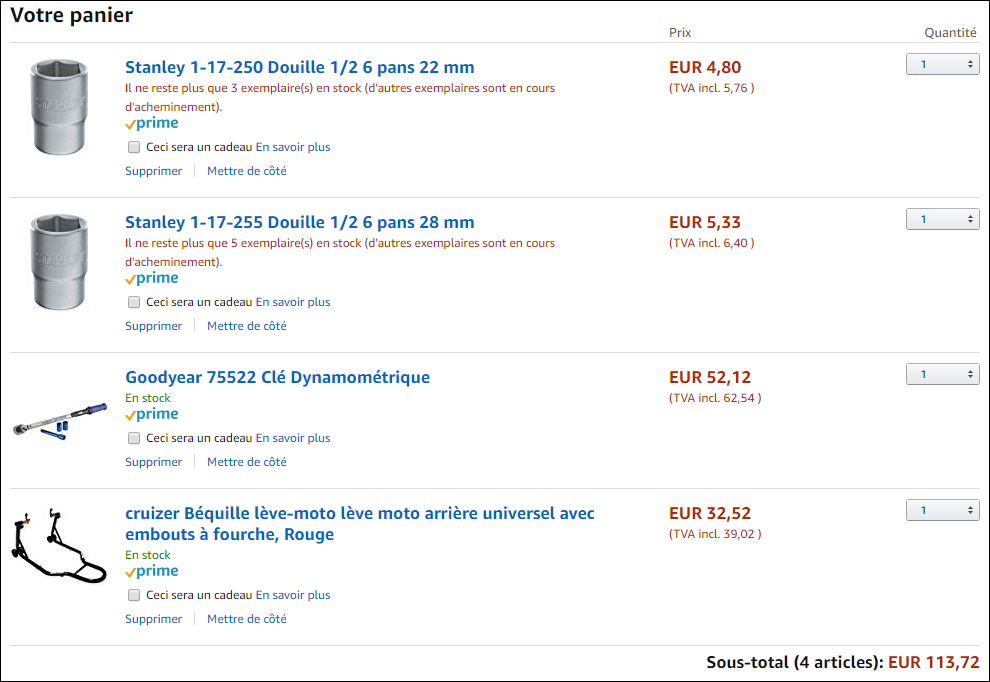Click Mettre de côté for Stanley 28 mm
This screenshot has height=682, width=990.
pos(246,326)
